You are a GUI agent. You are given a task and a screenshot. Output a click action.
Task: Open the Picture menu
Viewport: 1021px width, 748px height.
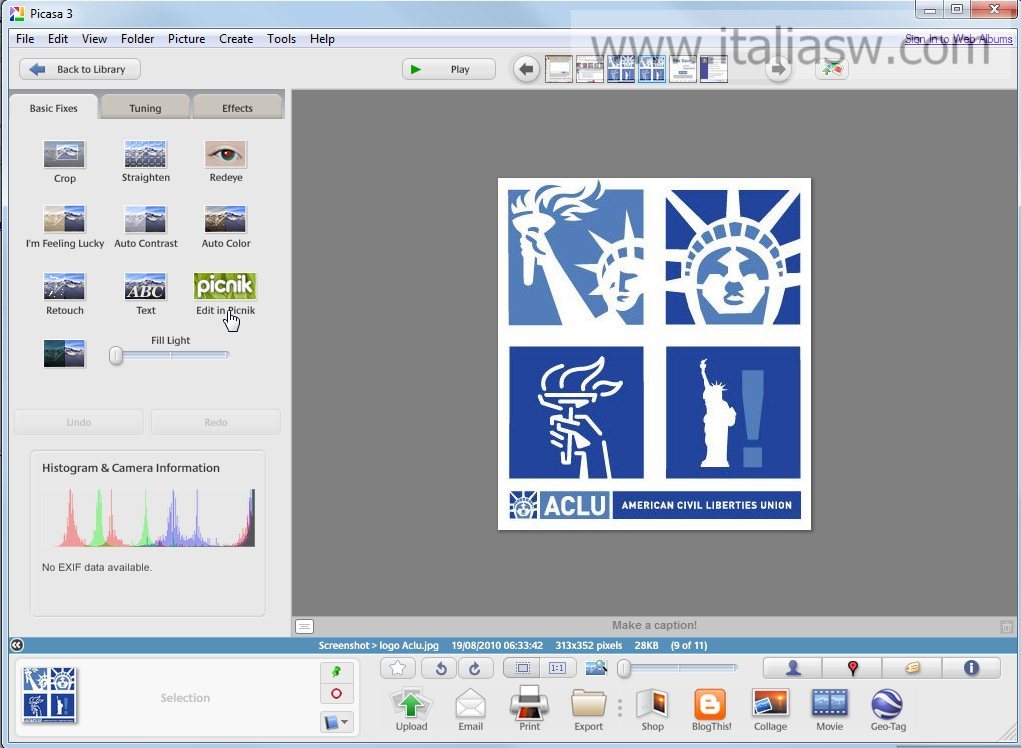click(x=186, y=38)
